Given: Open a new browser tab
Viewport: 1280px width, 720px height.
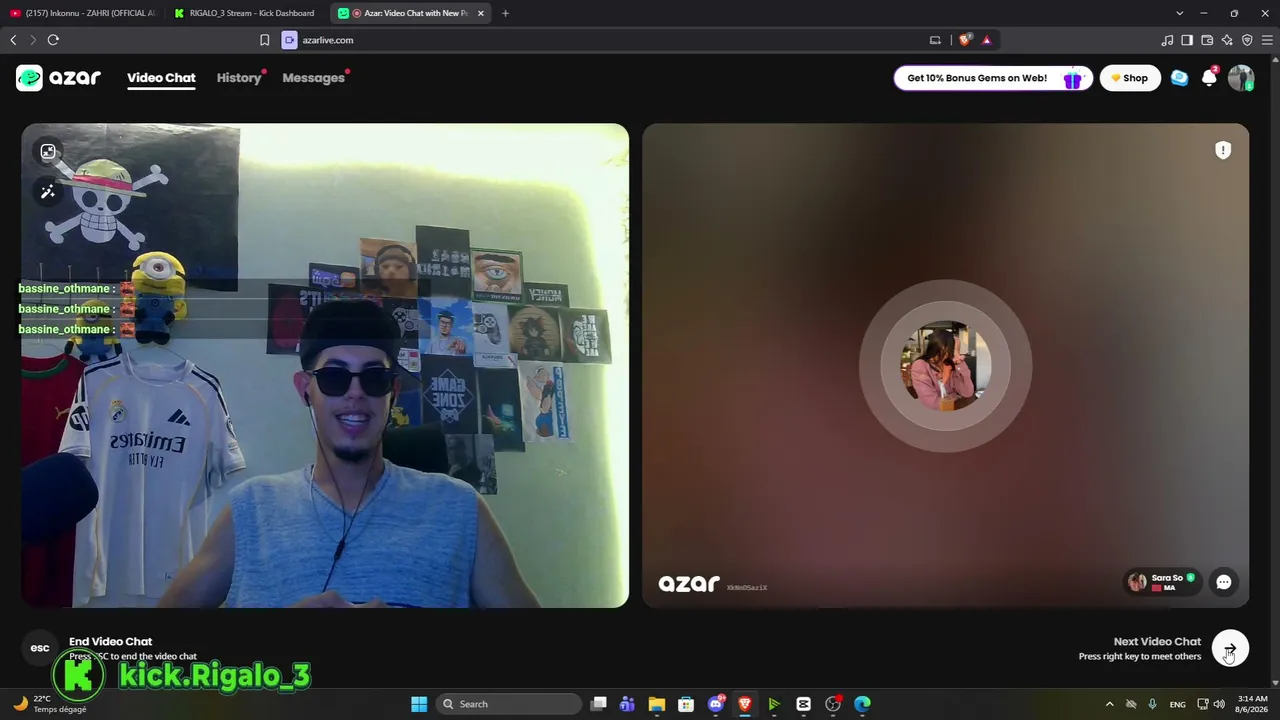Looking at the screenshot, I should 505,13.
